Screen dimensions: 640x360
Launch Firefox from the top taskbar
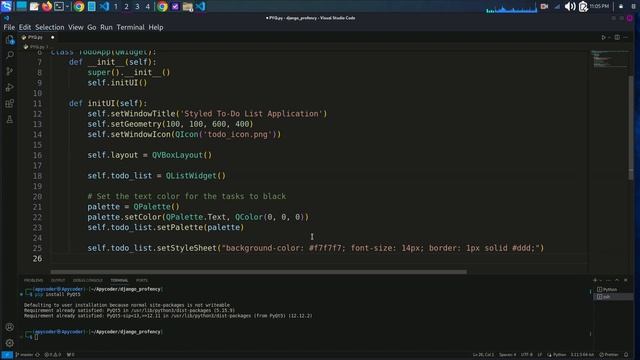(x=47, y=6)
